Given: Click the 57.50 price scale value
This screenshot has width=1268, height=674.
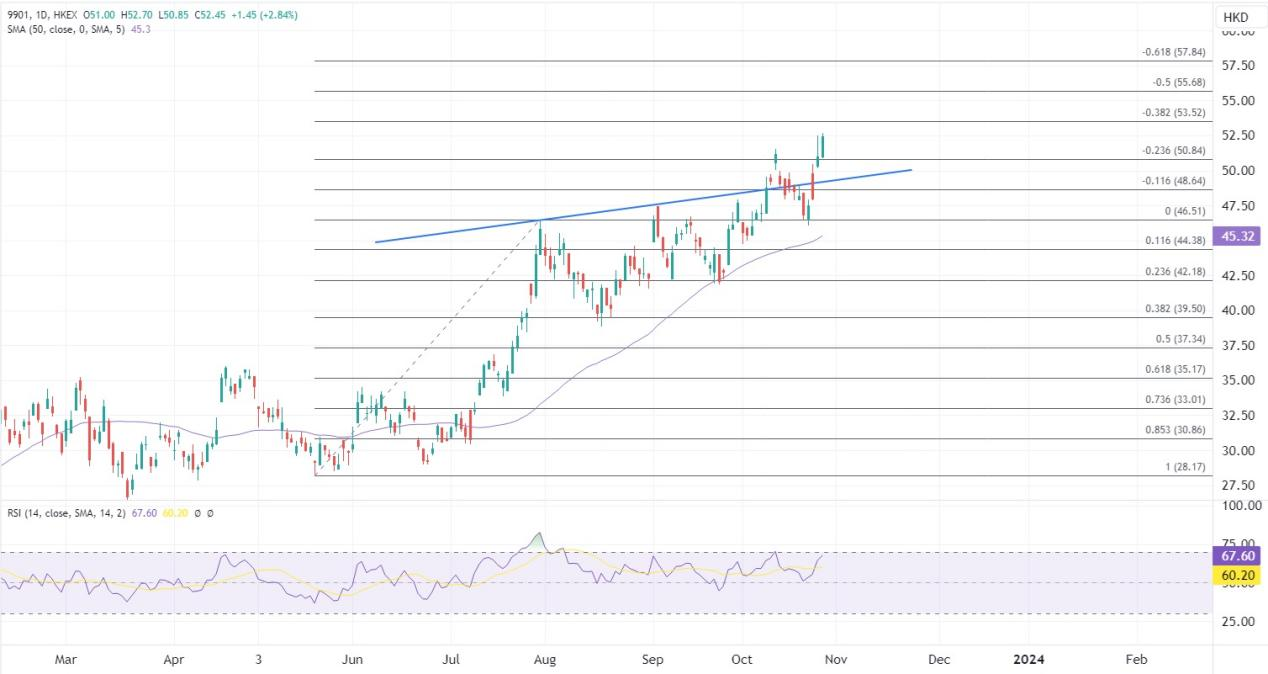Looking at the screenshot, I should [x=1239, y=66].
